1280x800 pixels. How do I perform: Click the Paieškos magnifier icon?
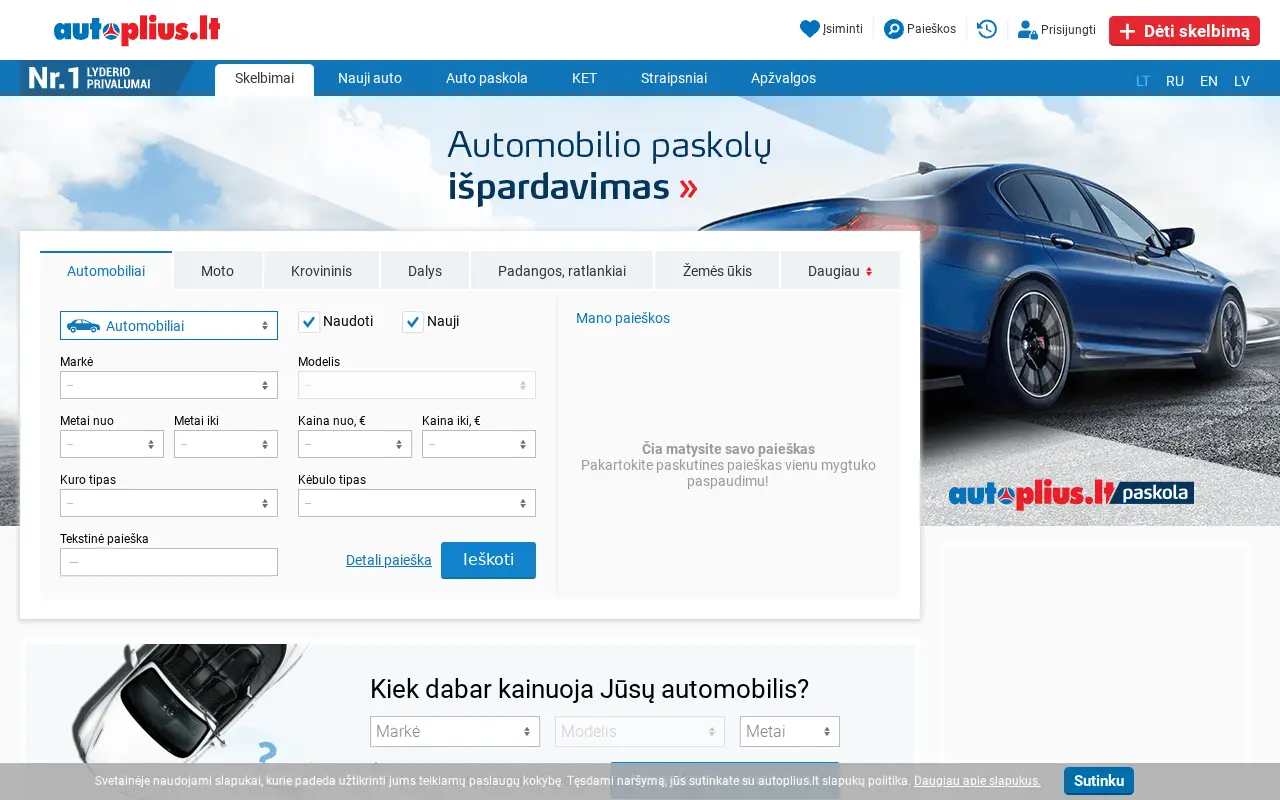(x=894, y=29)
